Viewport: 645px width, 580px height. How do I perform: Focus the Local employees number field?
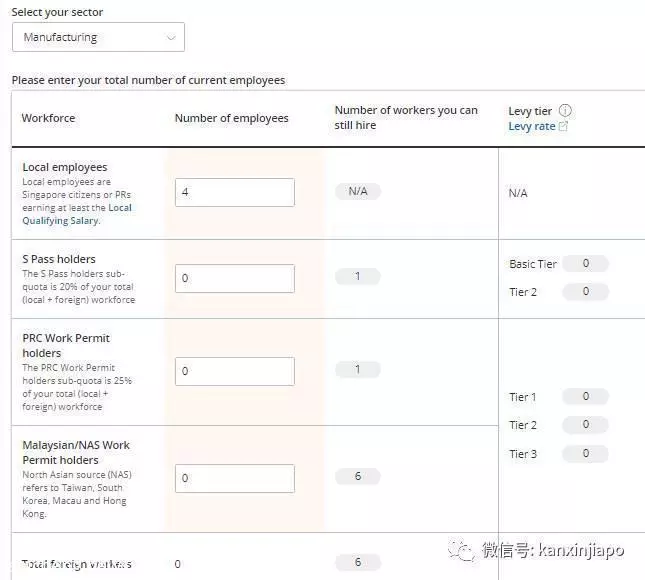235,192
